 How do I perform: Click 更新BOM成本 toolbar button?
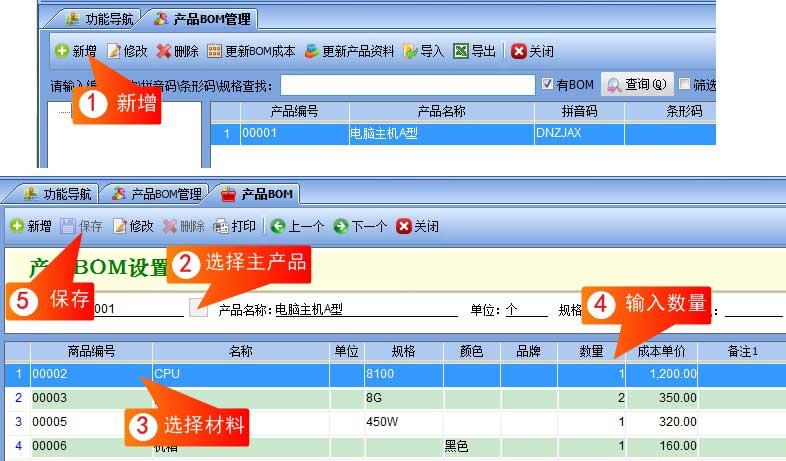pos(251,51)
